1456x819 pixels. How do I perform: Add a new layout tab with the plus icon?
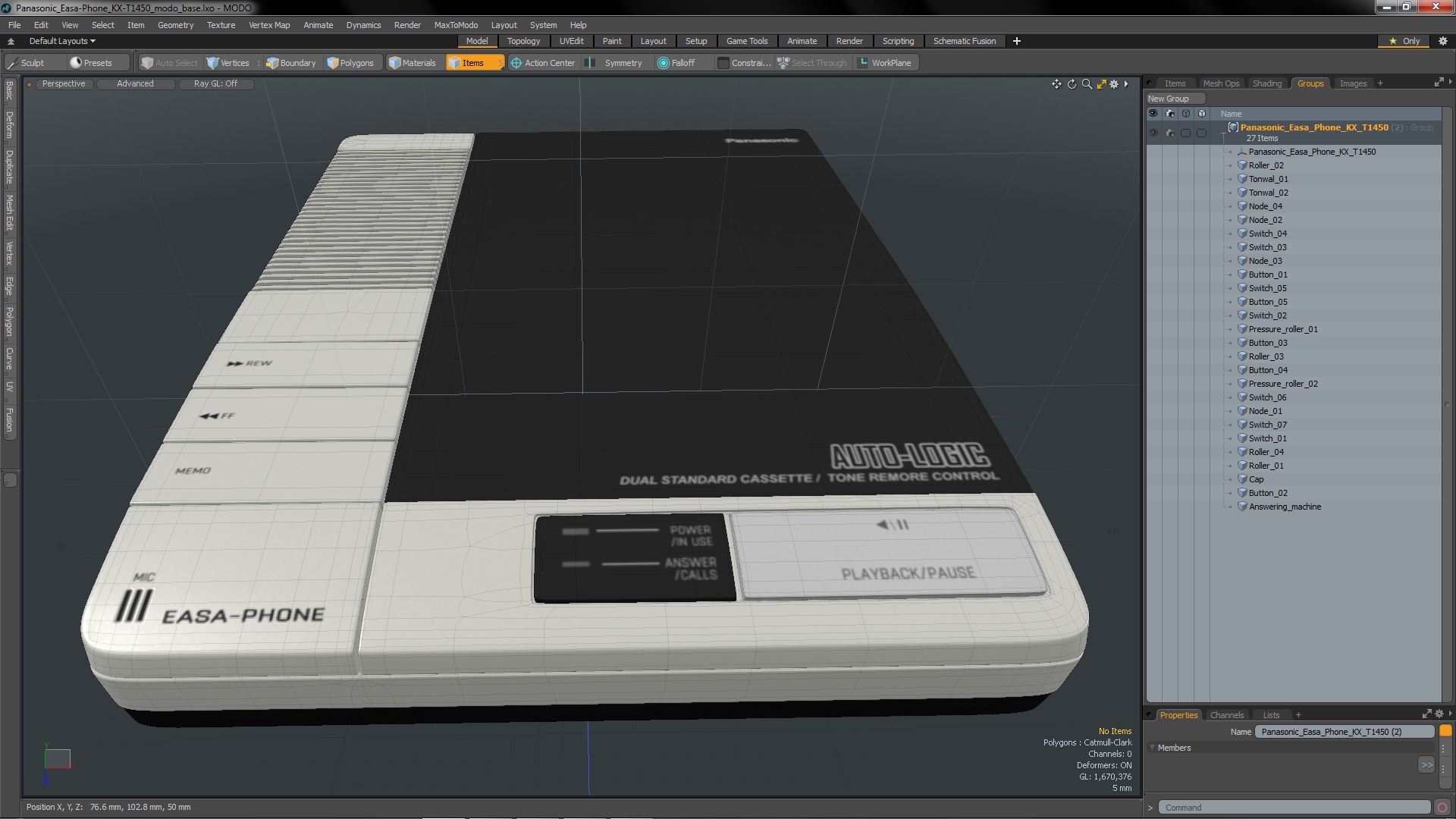[x=1017, y=41]
